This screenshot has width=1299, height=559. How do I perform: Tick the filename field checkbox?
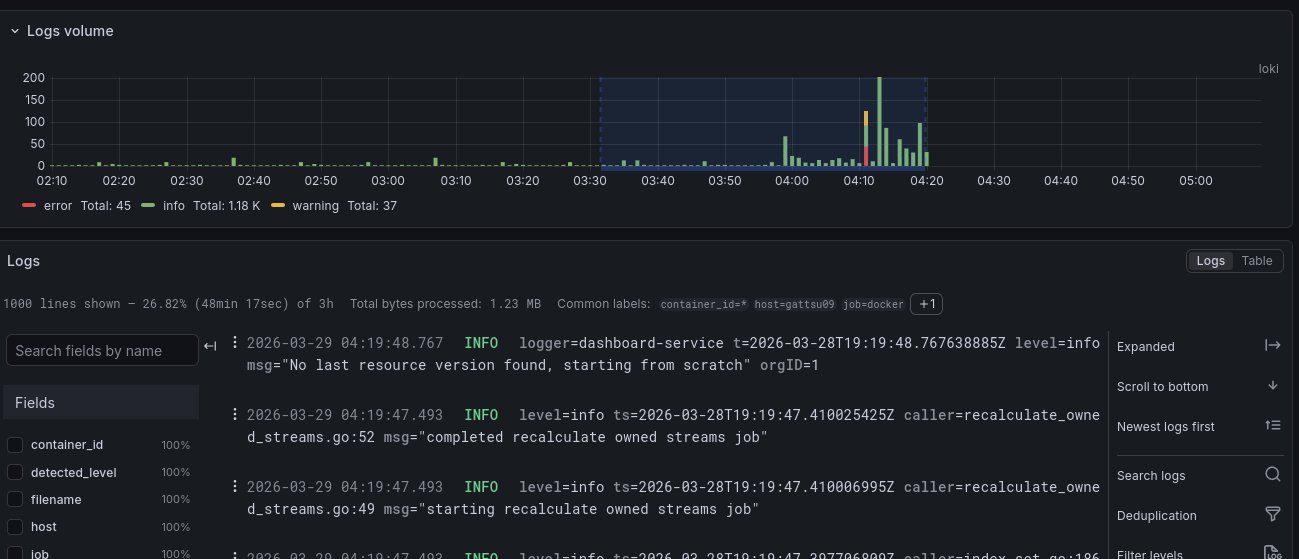(x=15, y=499)
